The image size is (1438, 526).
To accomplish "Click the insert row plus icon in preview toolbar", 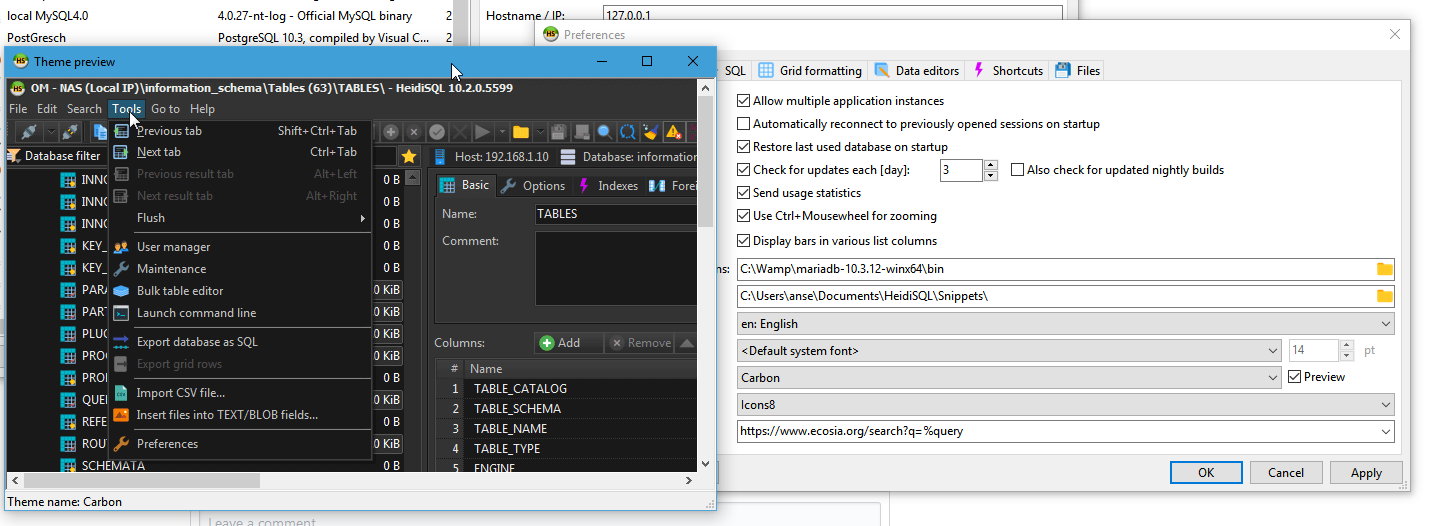I will click(391, 132).
